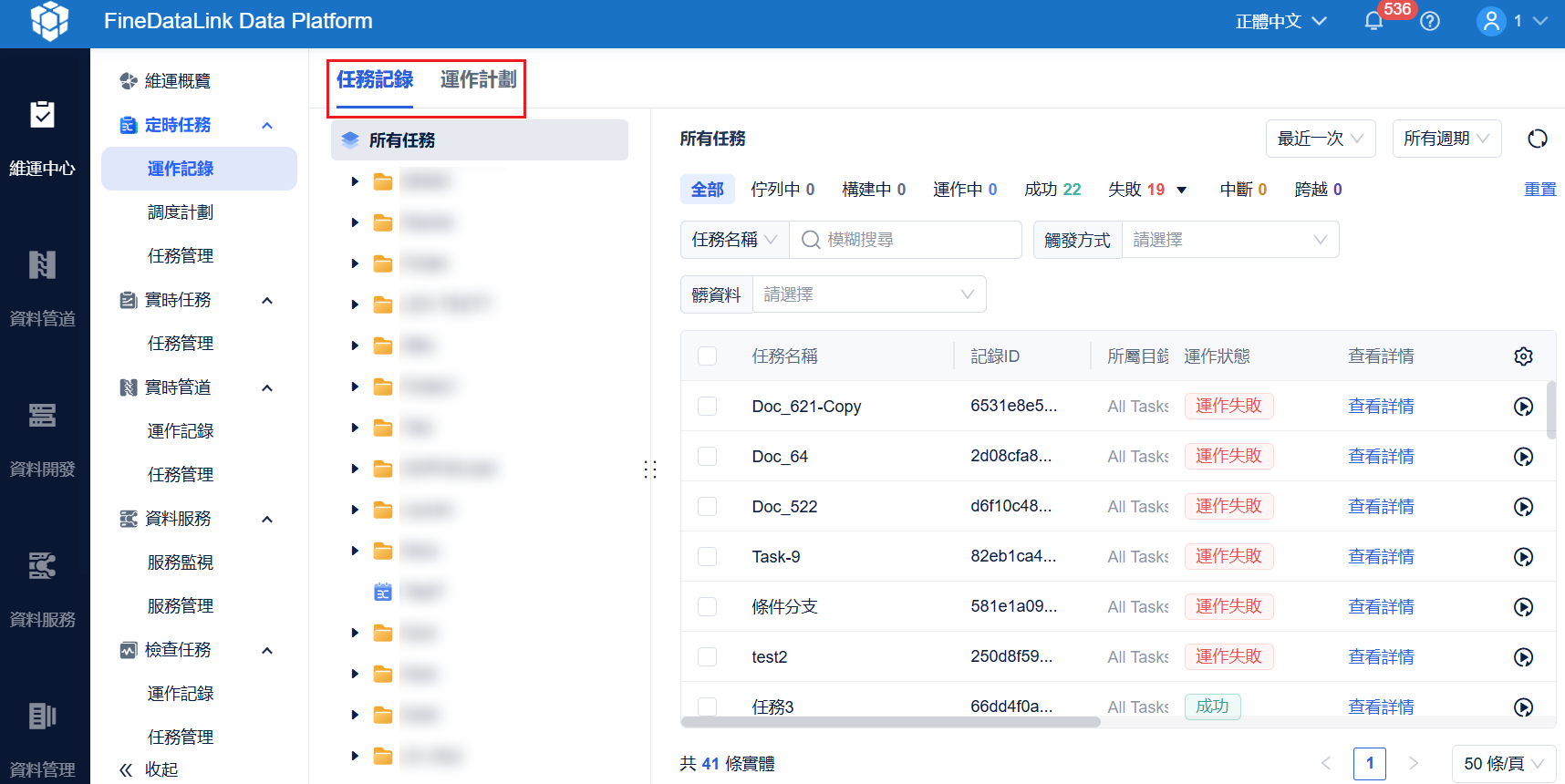
Task: Run the Doc_64 task play icon
Action: tap(1523, 457)
